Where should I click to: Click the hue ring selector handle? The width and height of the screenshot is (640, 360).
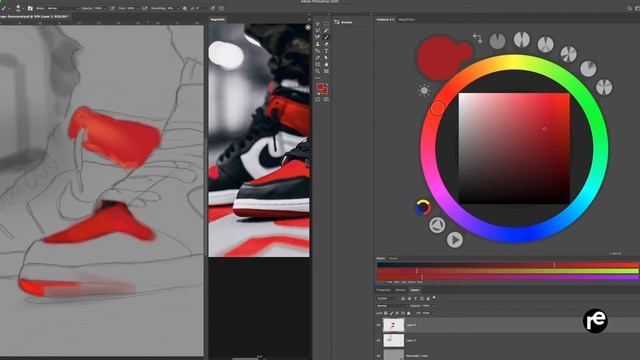coord(437,108)
